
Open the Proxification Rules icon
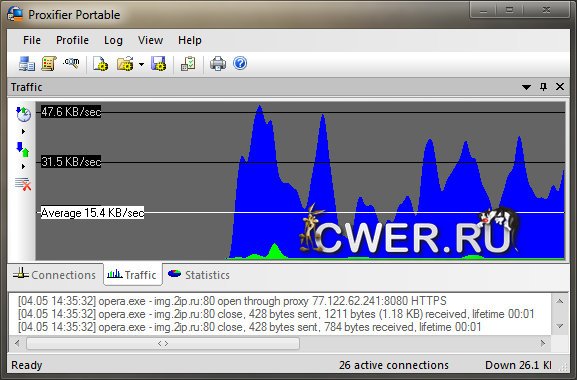pos(49,64)
